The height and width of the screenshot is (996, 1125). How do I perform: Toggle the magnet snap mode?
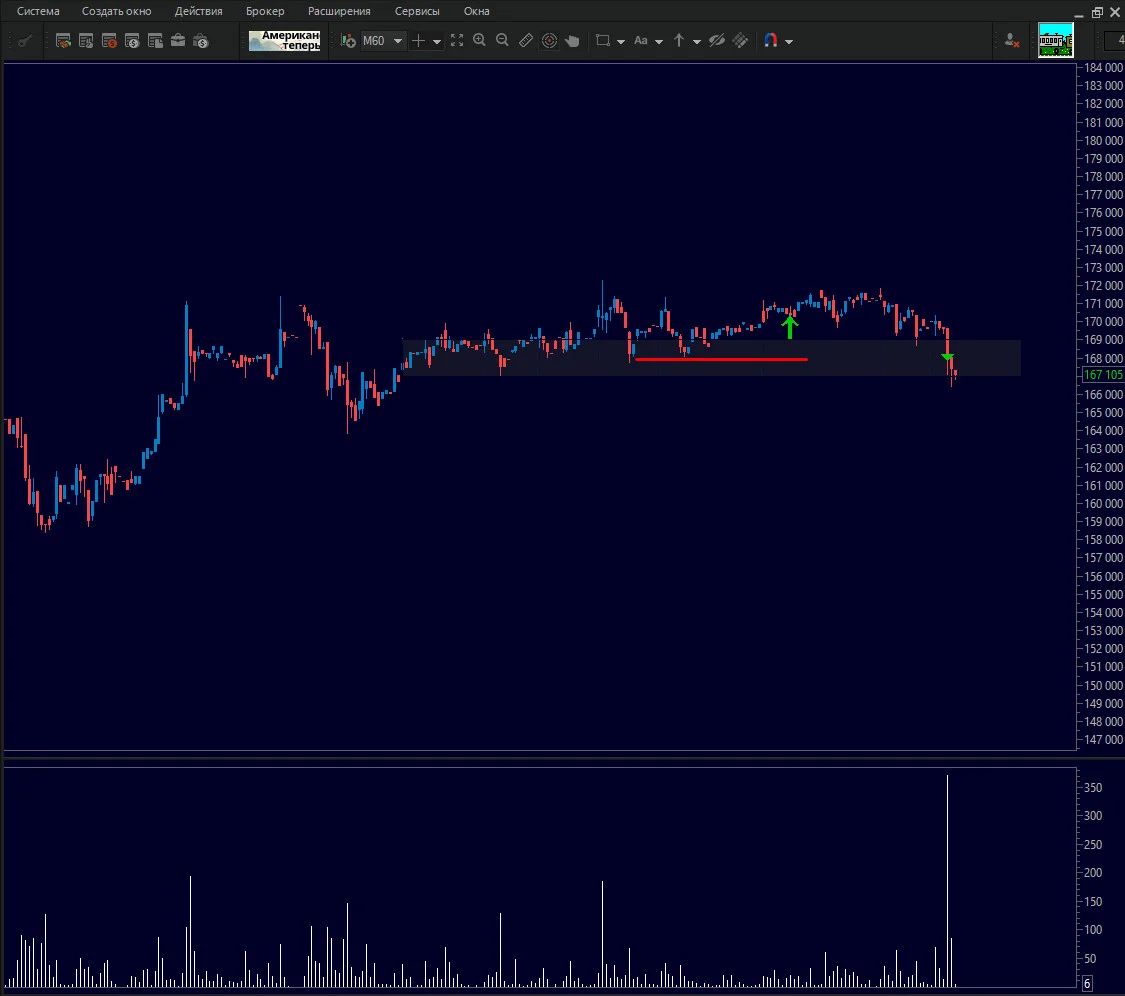coord(771,41)
